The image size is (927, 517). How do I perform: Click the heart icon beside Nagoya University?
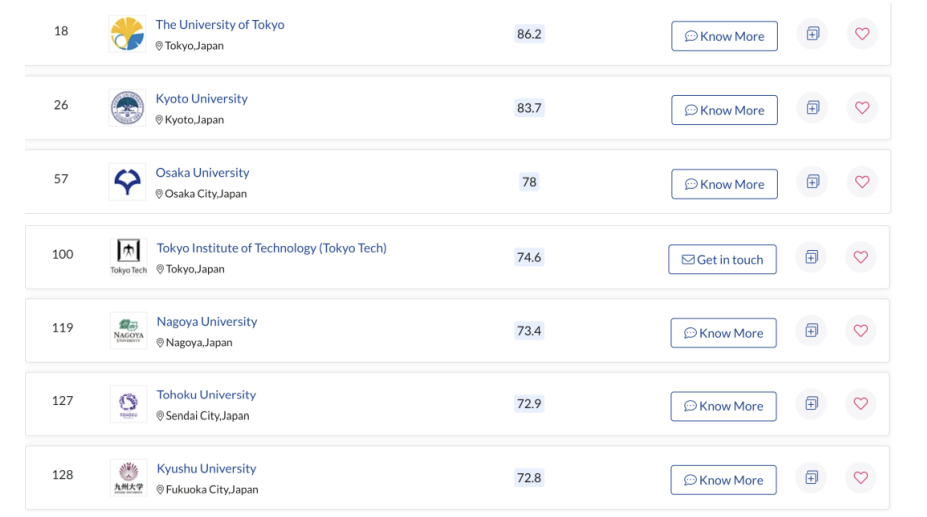[x=861, y=331]
